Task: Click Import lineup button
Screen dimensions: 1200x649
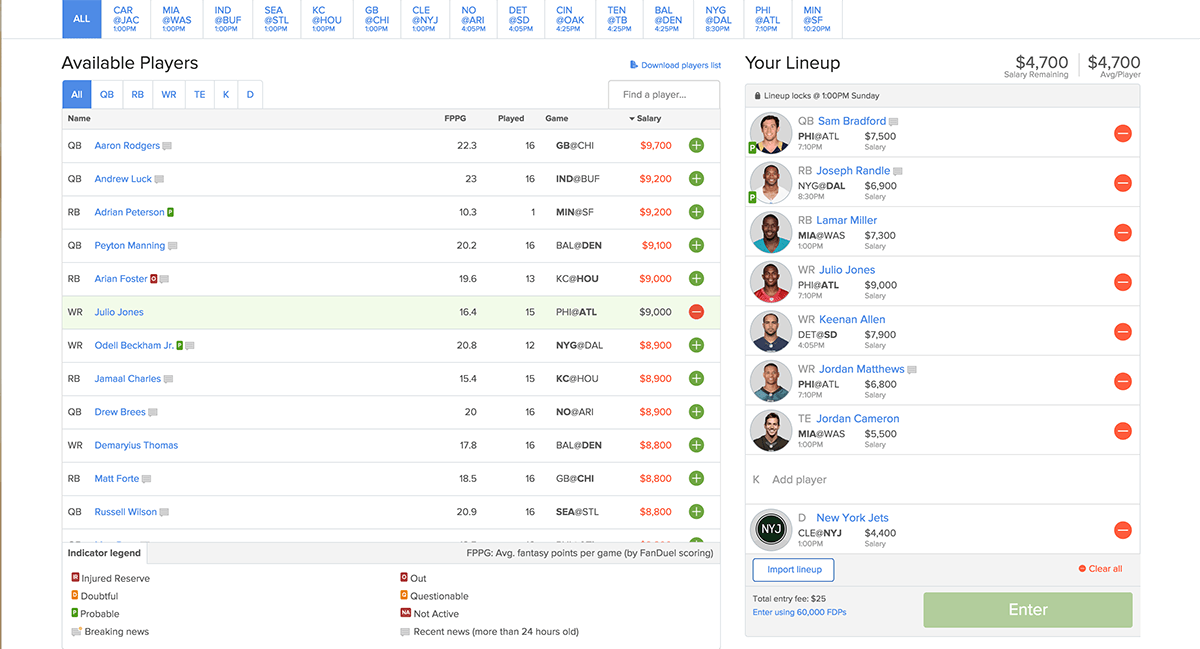Action: (x=794, y=570)
